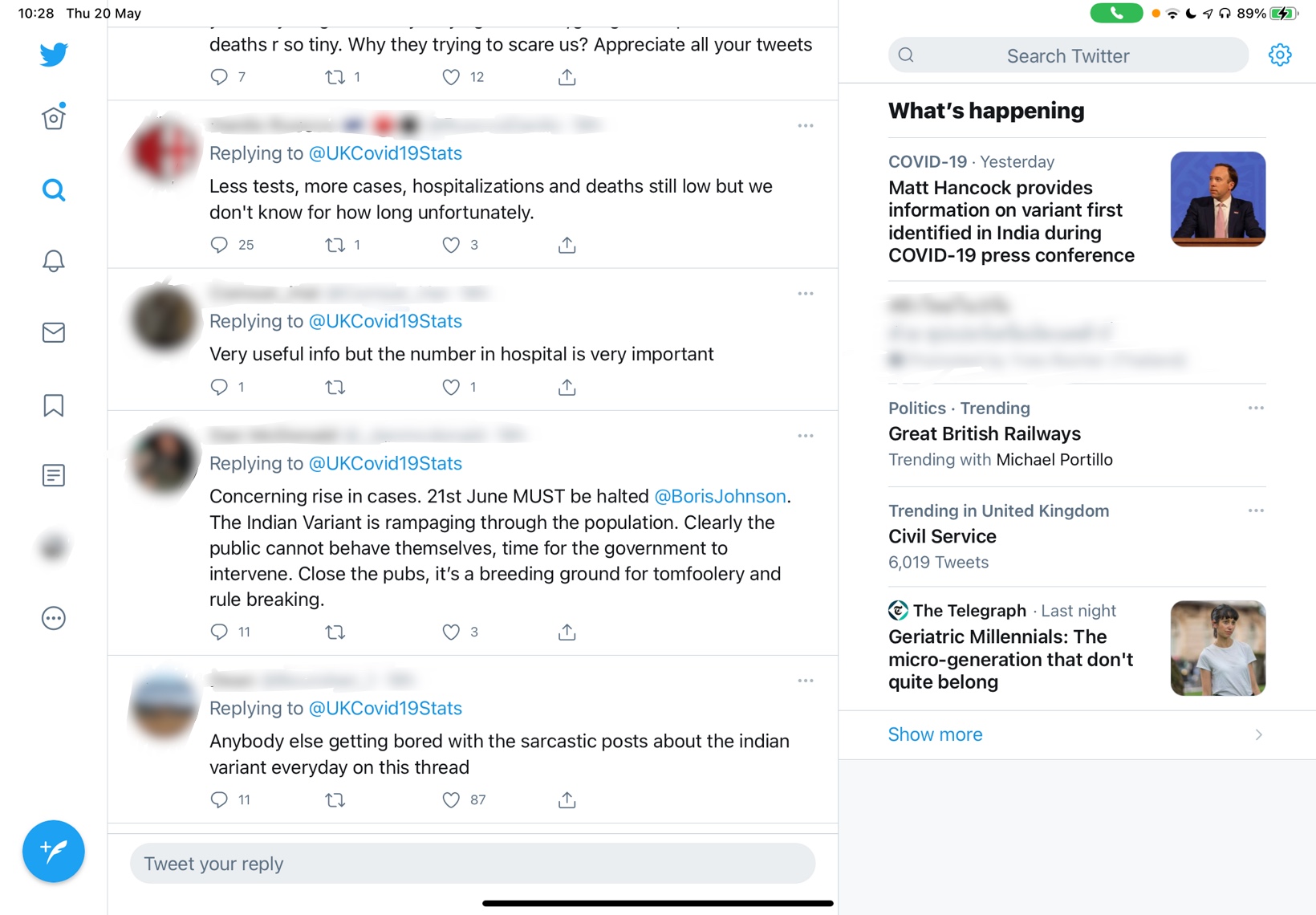Image resolution: width=1316 pixels, height=915 pixels.
Task: Like the 'Very useful info' reply
Action: tap(451, 387)
